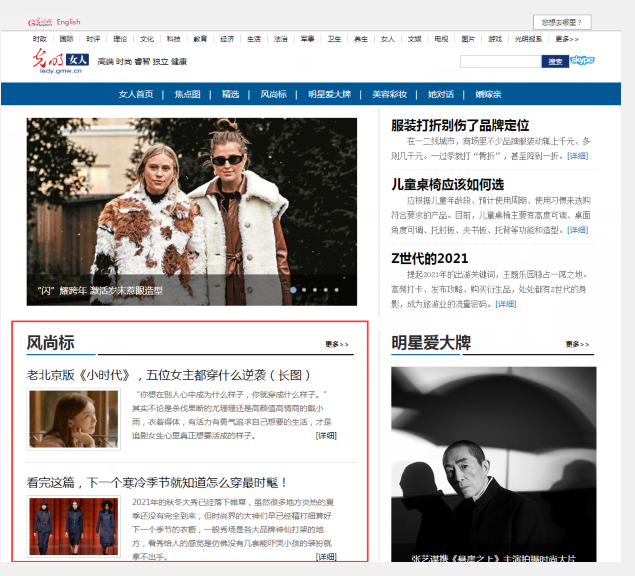This screenshot has height=576, width=635.
Task: Open the Guangming Online logo at top left
Action: click(40, 22)
